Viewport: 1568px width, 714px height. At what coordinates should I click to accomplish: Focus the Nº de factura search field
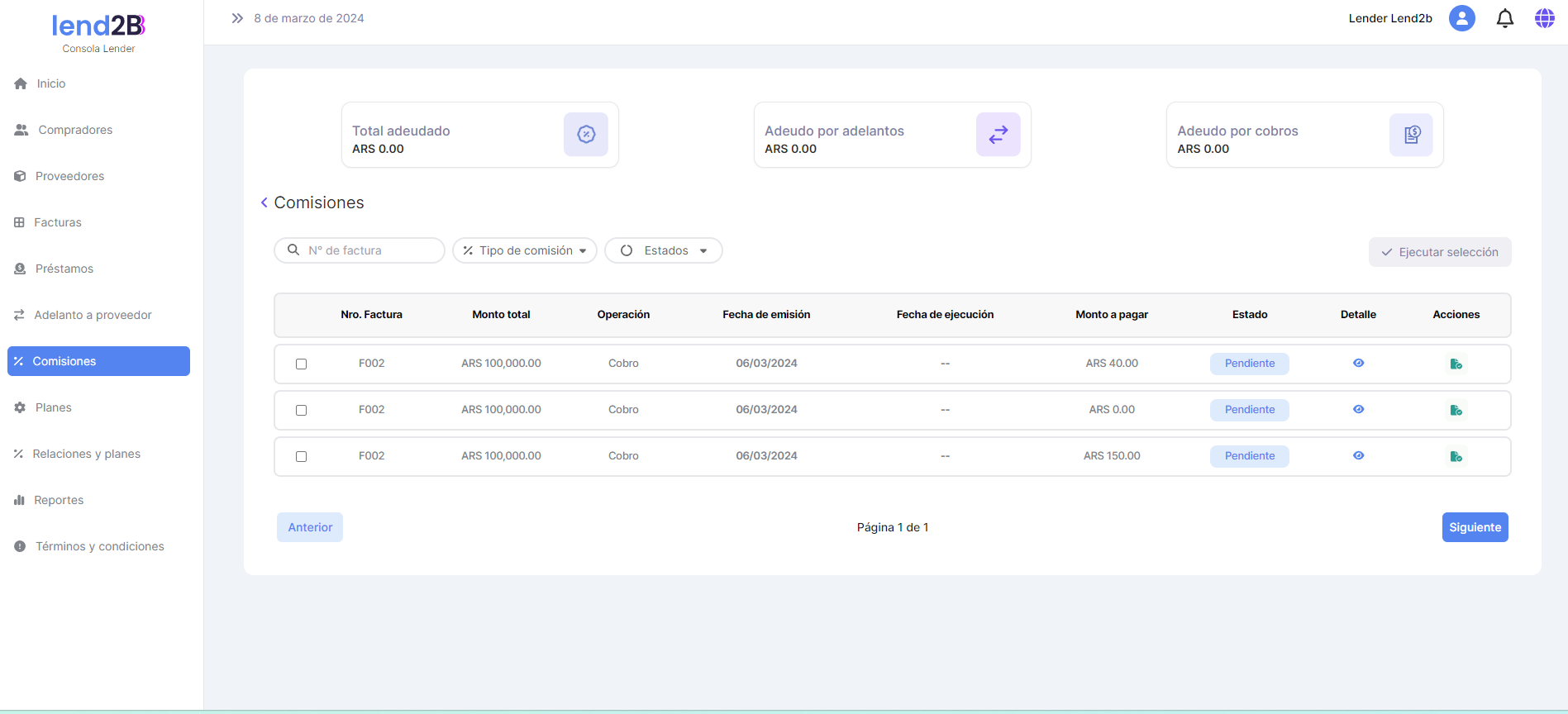(368, 250)
